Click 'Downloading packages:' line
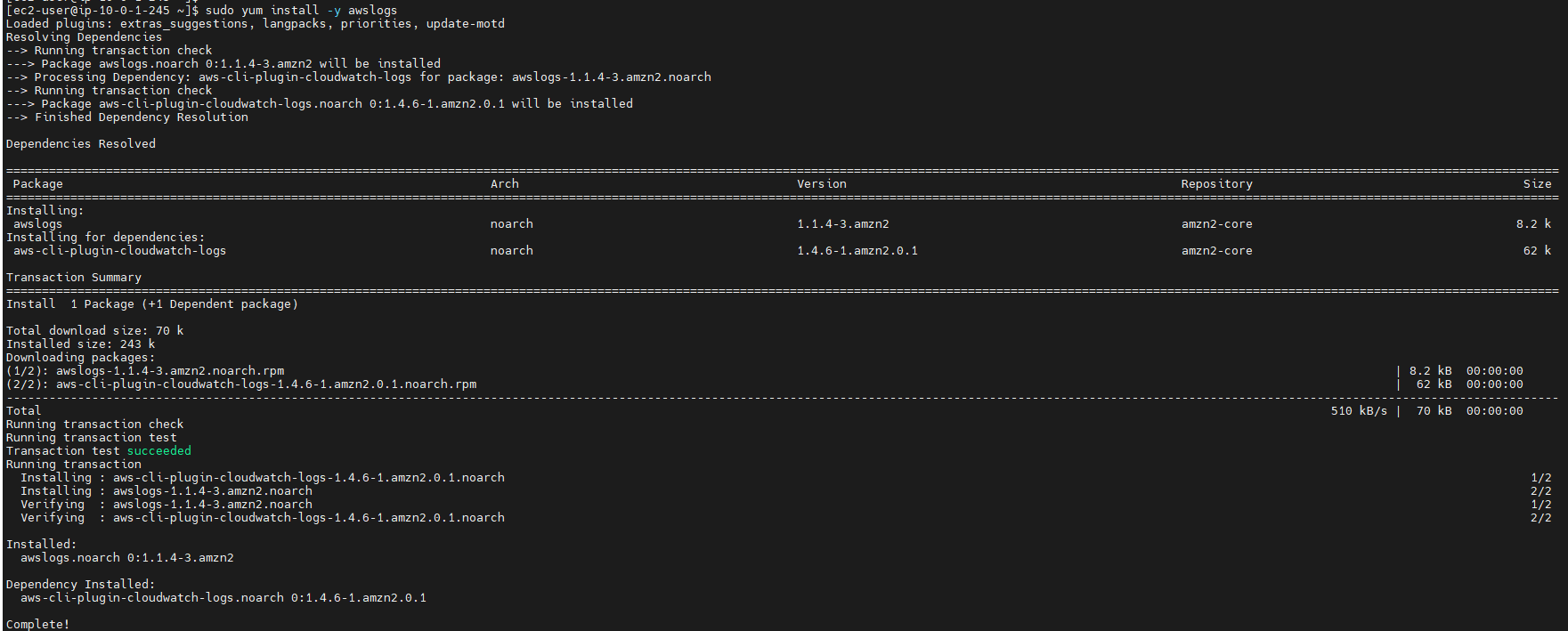1568x631 pixels. [81, 358]
